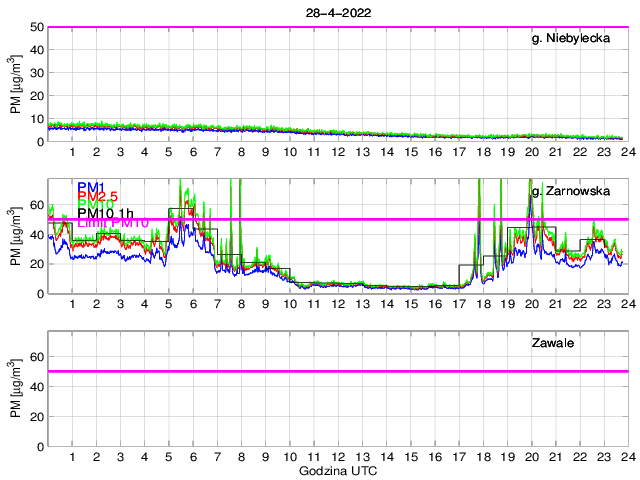
Task: Click hour 24 tick below the Niebylecka chart
Action: tap(627, 152)
